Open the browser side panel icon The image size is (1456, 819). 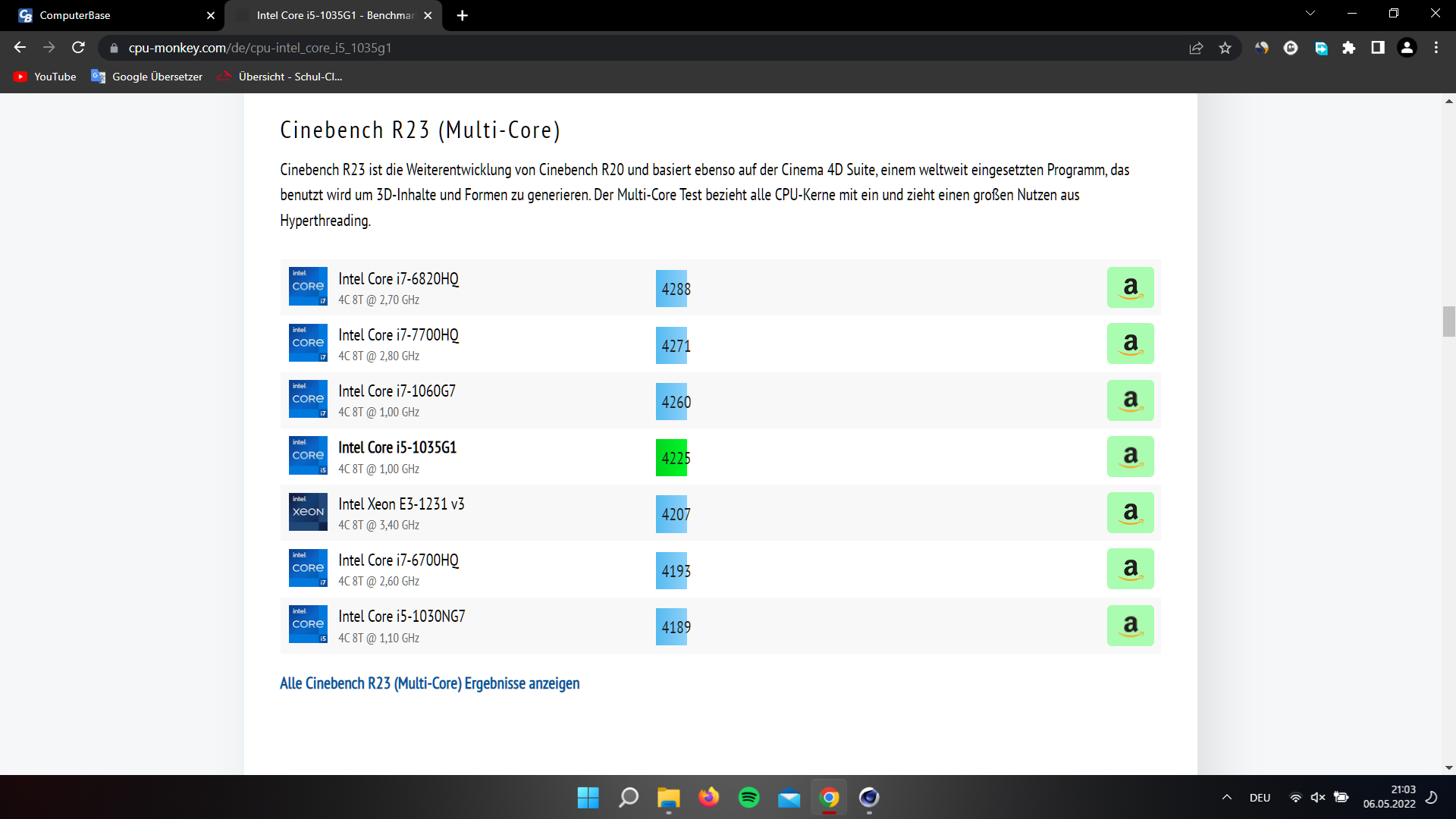[1377, 48]
